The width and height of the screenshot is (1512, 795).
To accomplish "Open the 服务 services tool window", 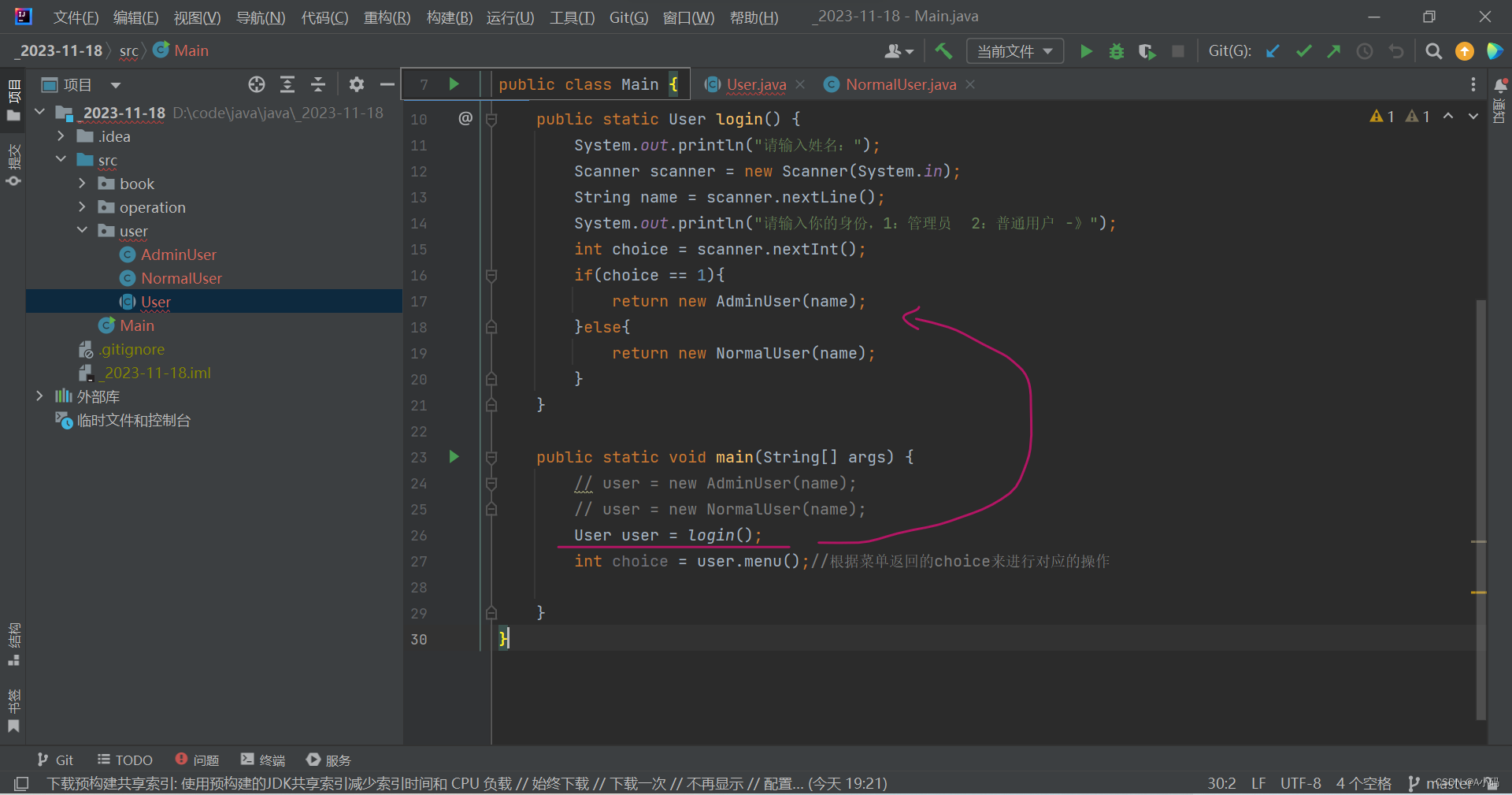I will point(328,760).
